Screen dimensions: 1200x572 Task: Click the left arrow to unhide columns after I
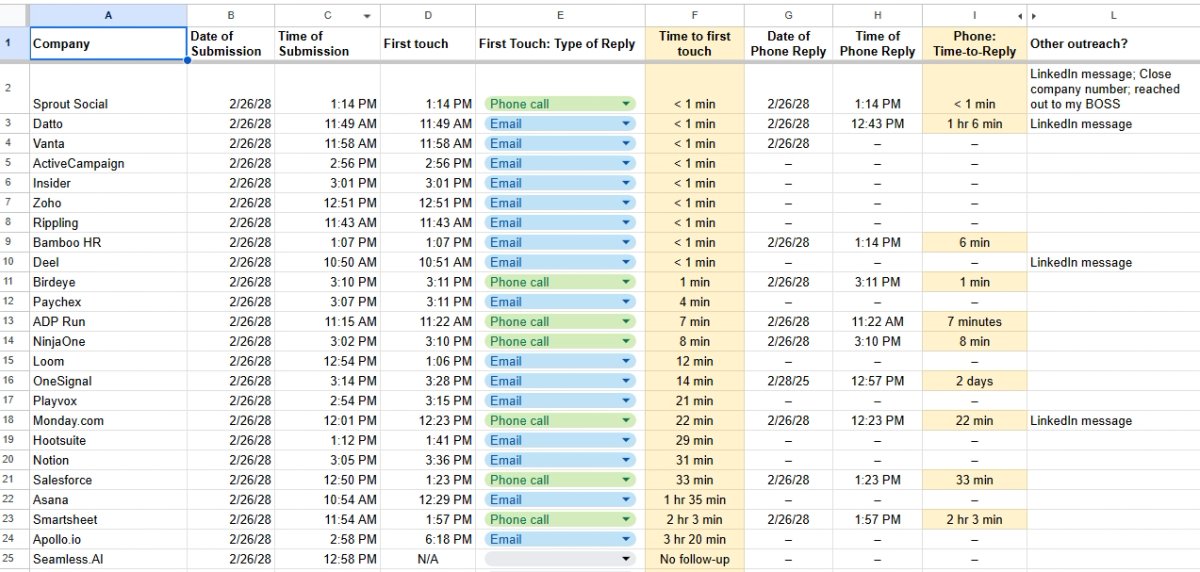coord(1020,16)
